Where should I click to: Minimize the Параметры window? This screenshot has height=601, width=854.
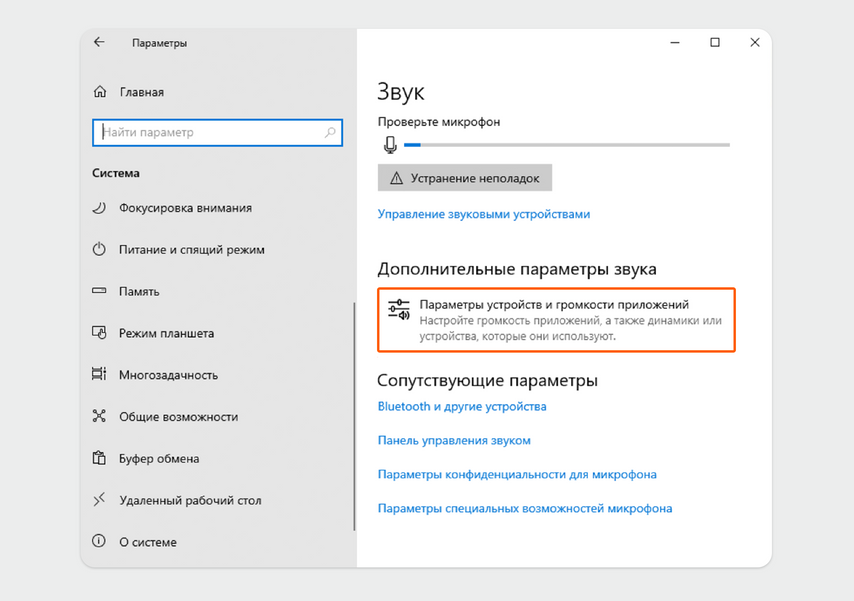tap(675, 43)
